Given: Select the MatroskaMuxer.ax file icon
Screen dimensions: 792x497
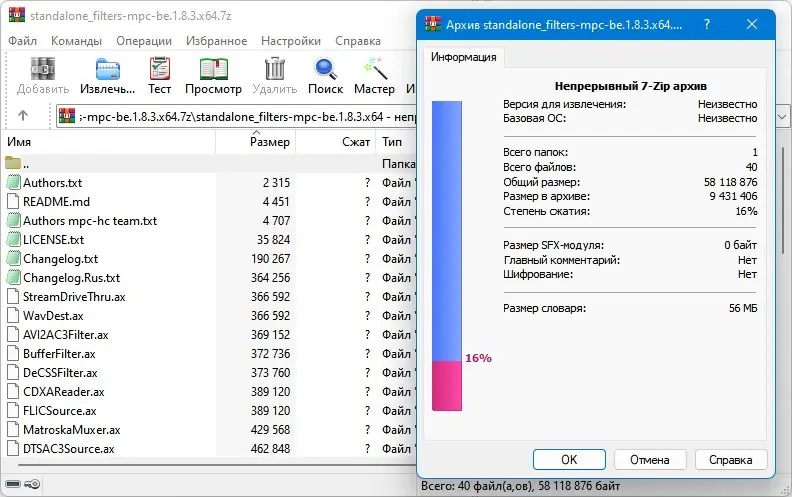Looking at the screenshot, I should (x=13, y=430).
